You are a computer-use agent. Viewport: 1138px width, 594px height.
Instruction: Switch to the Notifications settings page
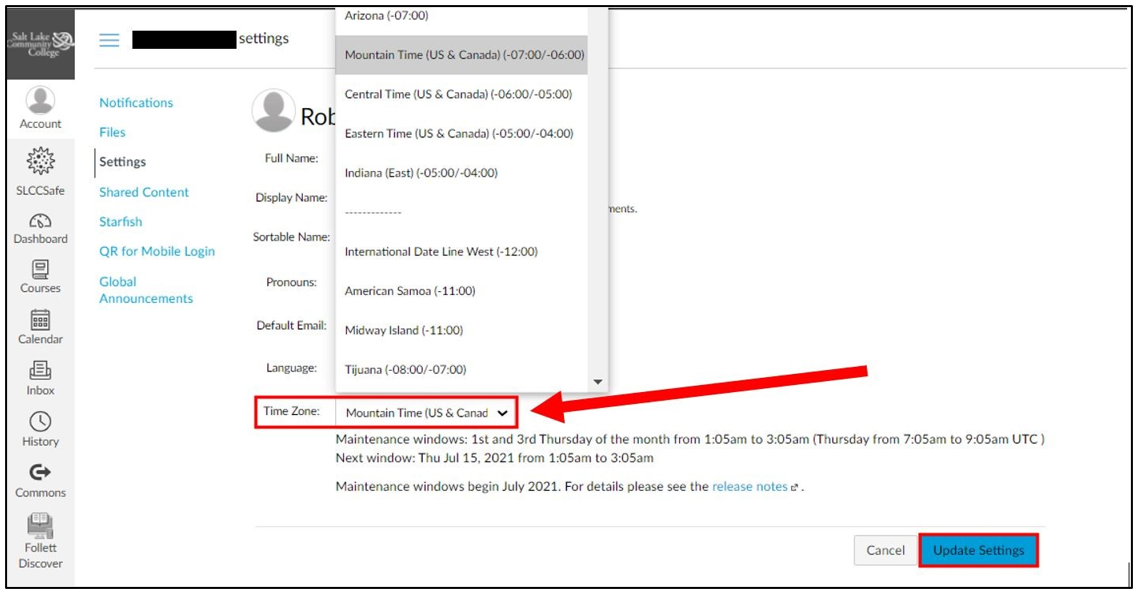[x=135, y=102]
